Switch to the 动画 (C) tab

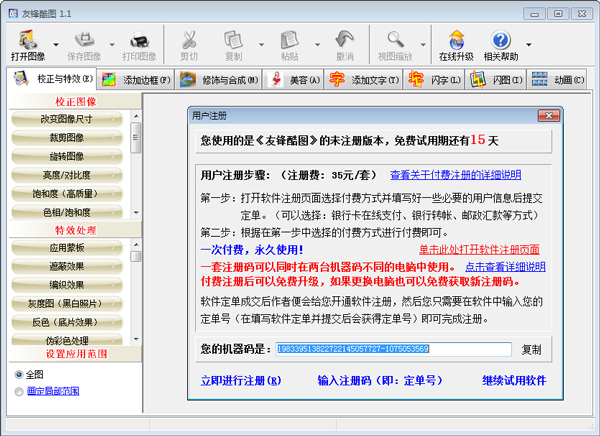(x=557, y=80)
